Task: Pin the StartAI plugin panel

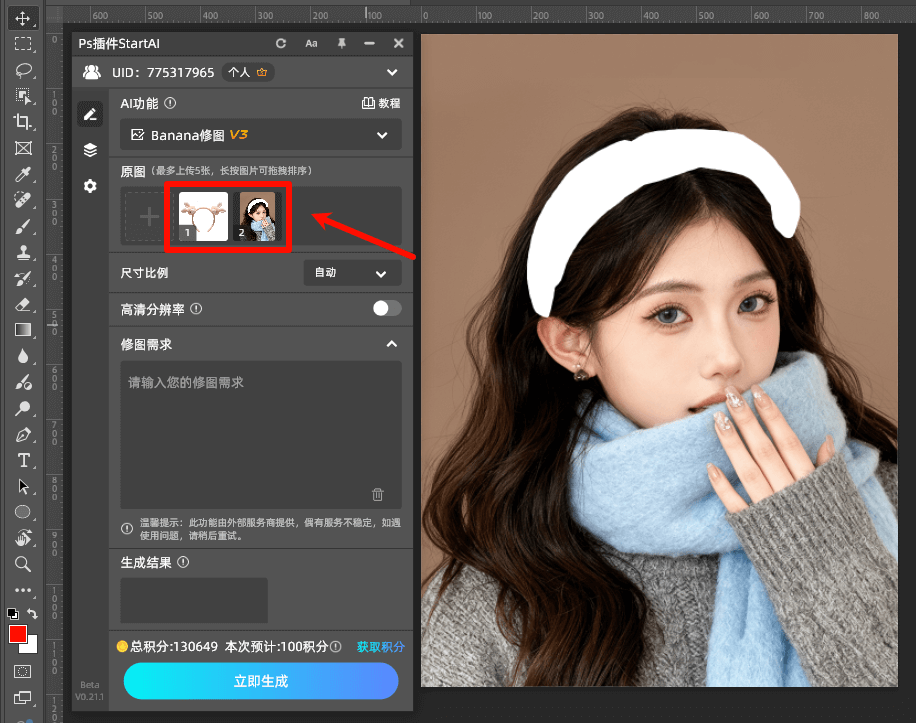Action: (x=340, y=43)
